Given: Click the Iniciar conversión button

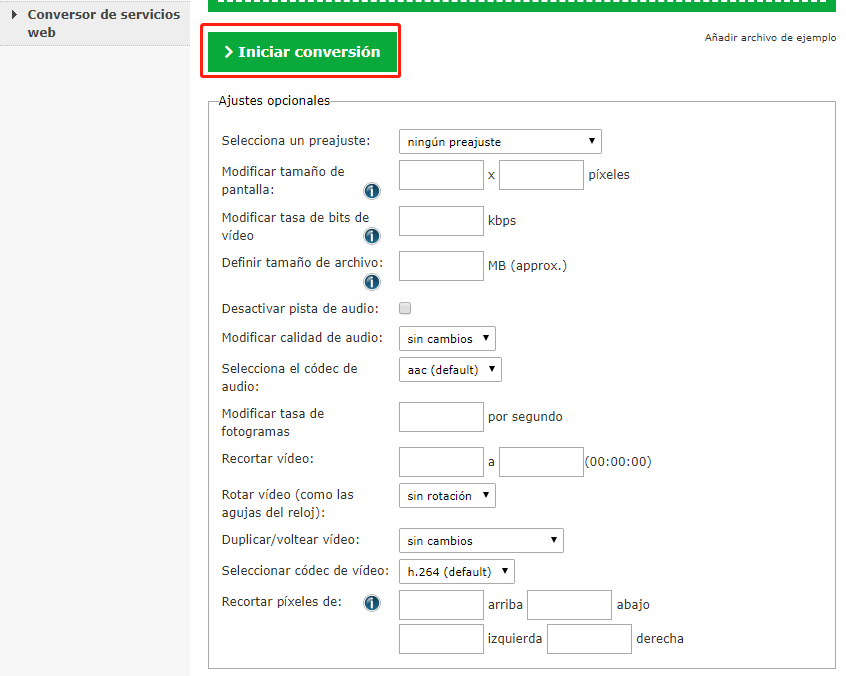Looking at the screenshot, I should (x=302, y=52).
